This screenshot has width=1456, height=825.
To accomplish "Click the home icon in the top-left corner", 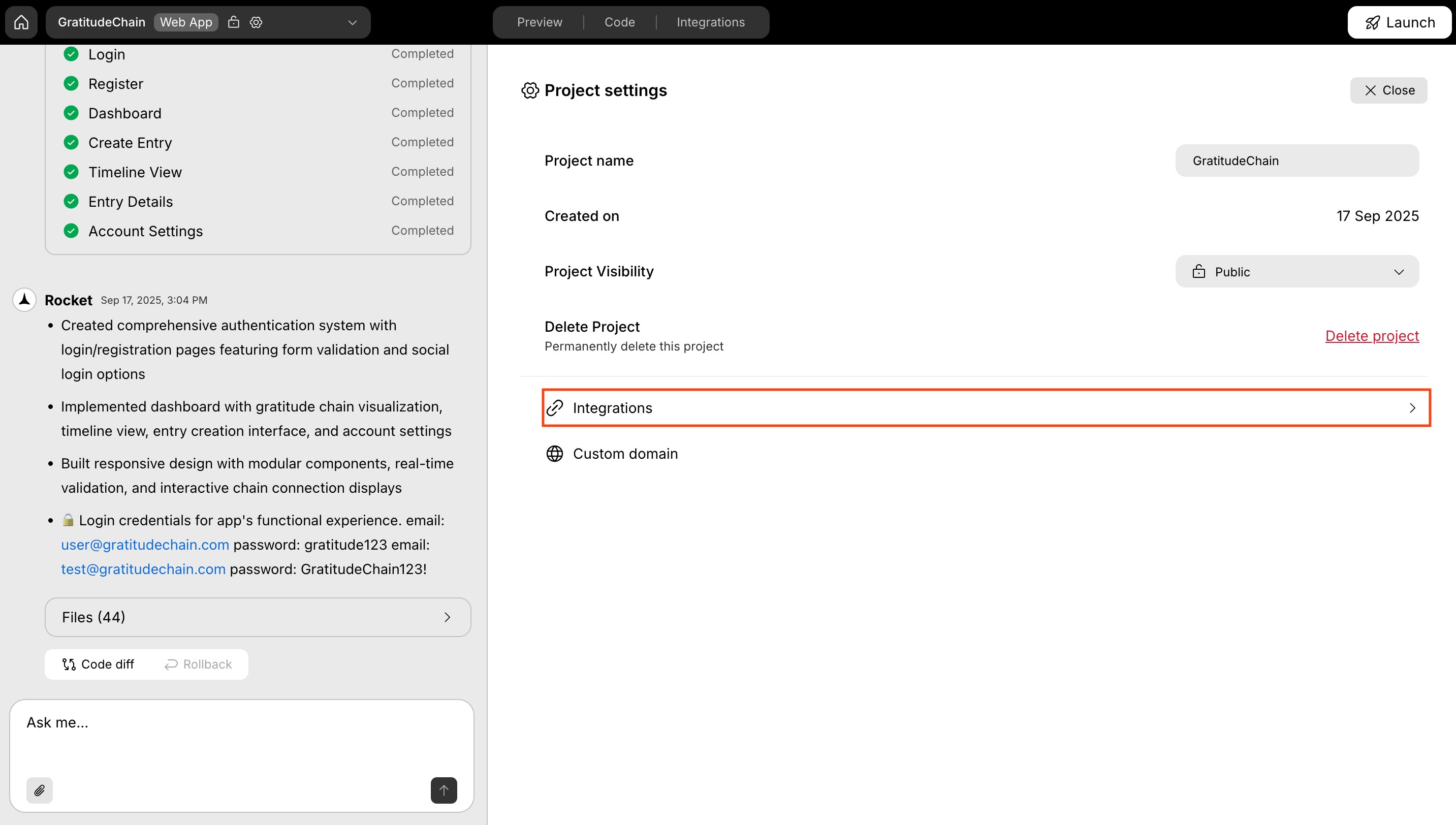I will 21,22.
